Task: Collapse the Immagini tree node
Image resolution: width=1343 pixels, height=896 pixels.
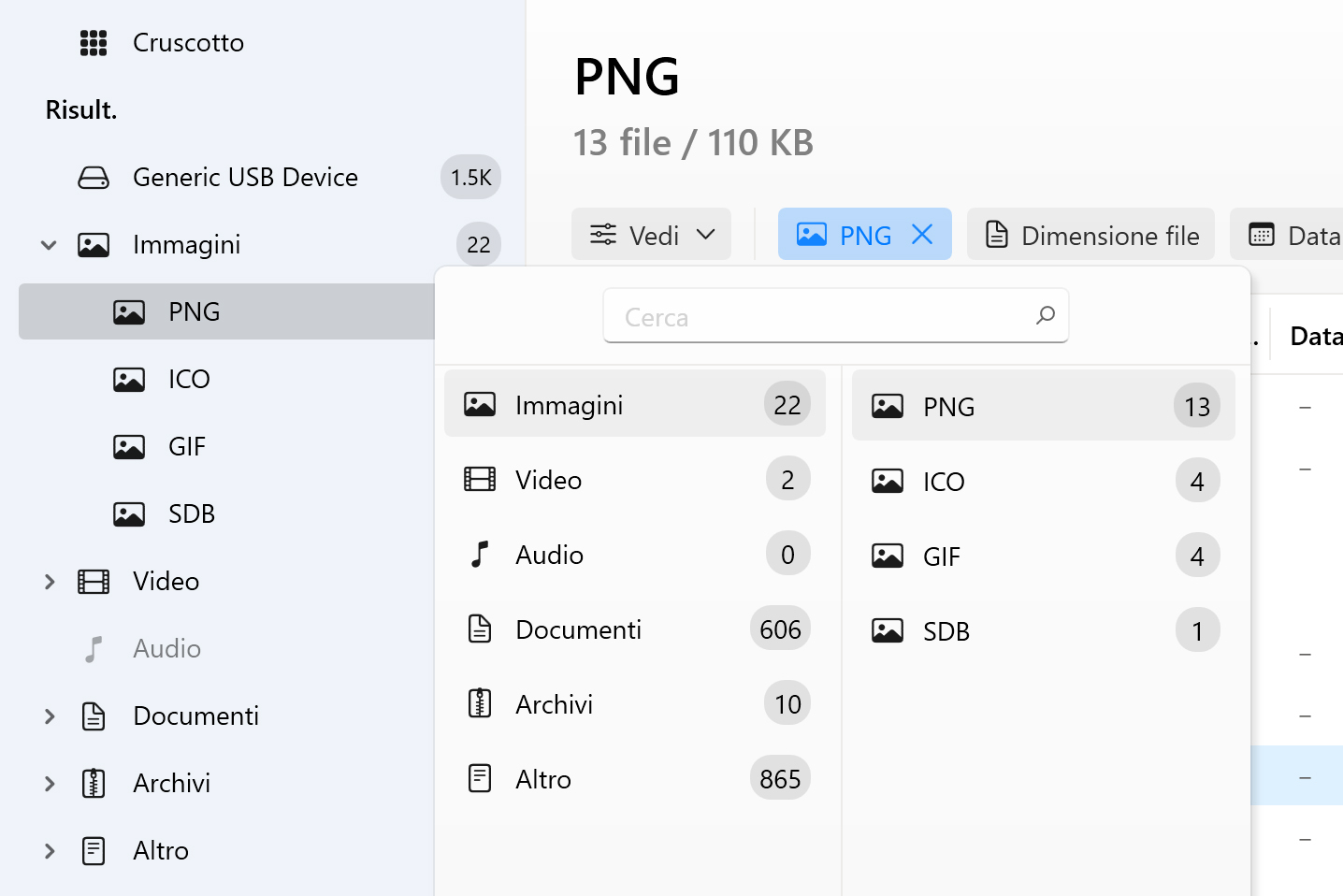Action: coord(50,245)
